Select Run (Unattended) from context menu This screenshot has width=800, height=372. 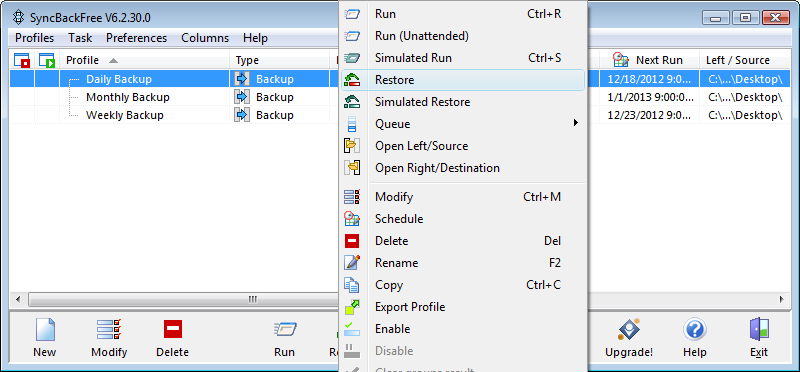[463, 36]
